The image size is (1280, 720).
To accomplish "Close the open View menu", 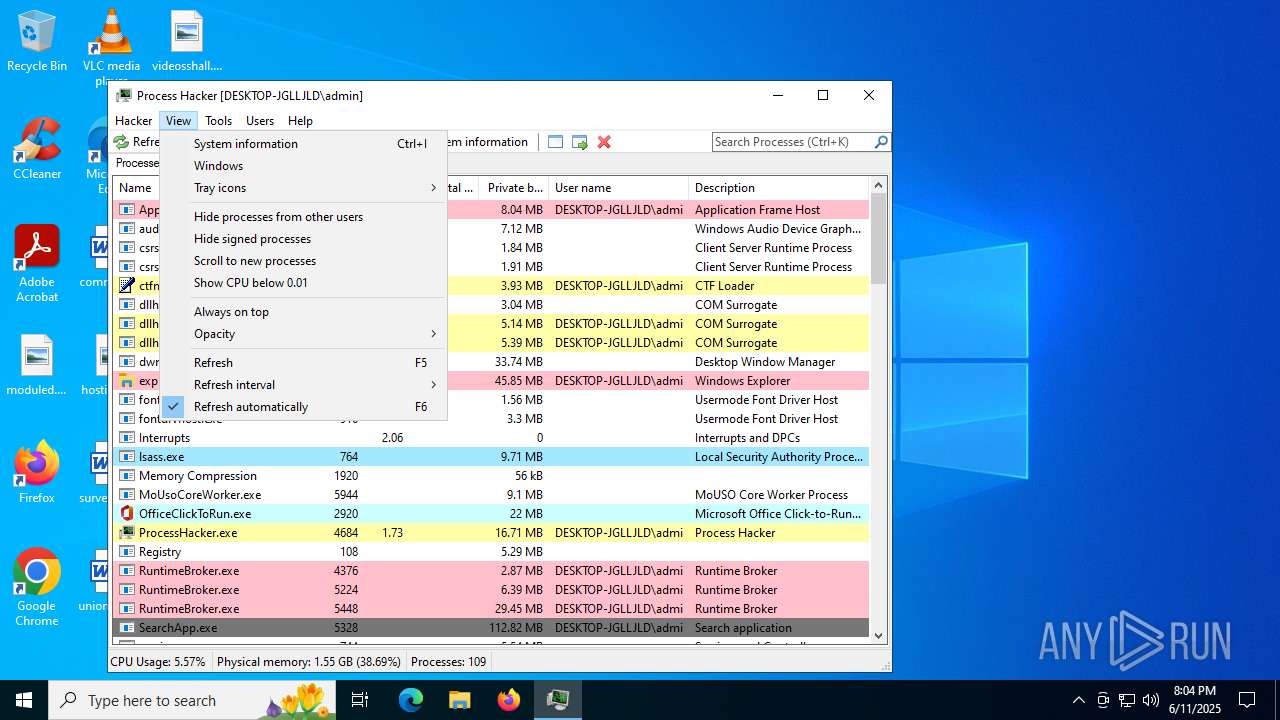I will pyautogui.click(x=178, y=121).
